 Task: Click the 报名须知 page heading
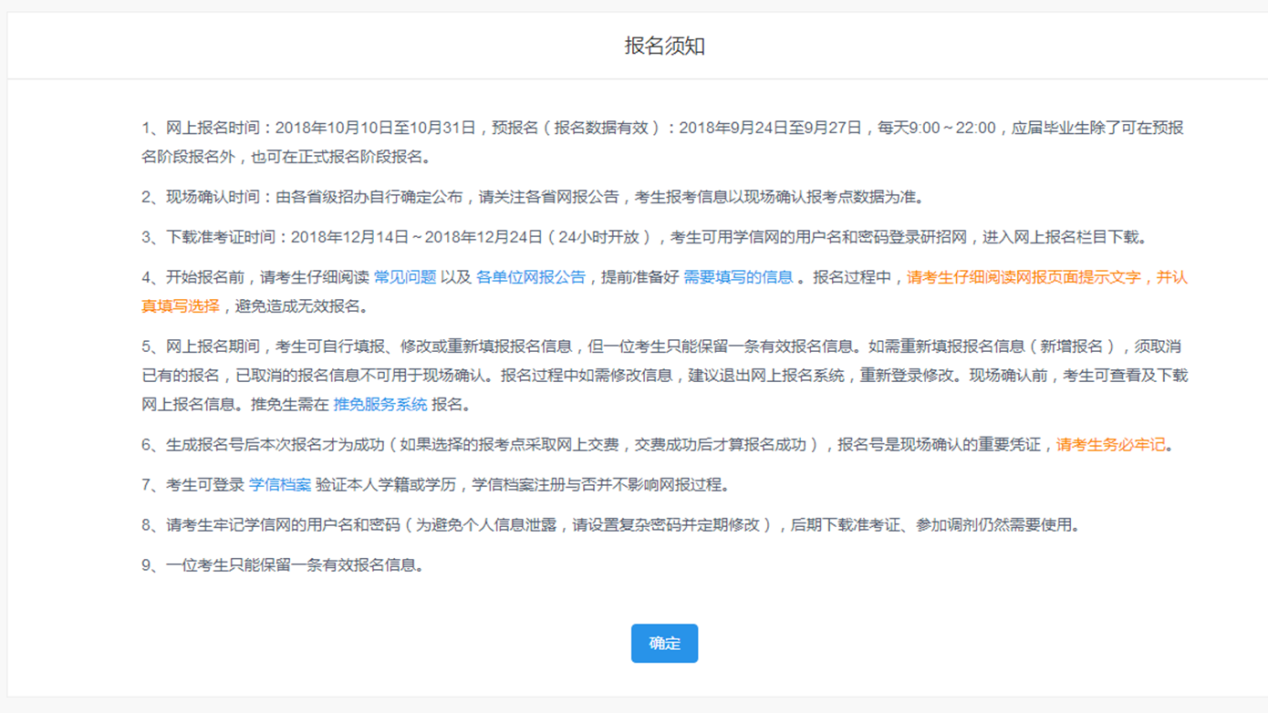click(664, 46)
